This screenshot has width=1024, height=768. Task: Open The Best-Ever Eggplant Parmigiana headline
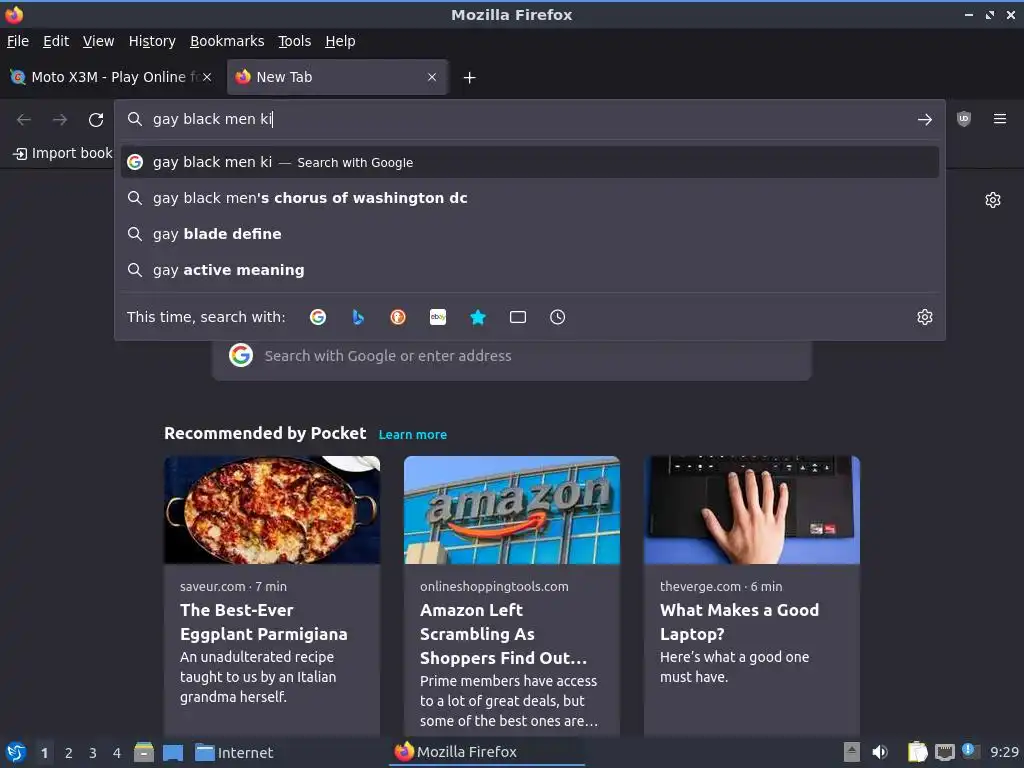[x=264, y=622]
